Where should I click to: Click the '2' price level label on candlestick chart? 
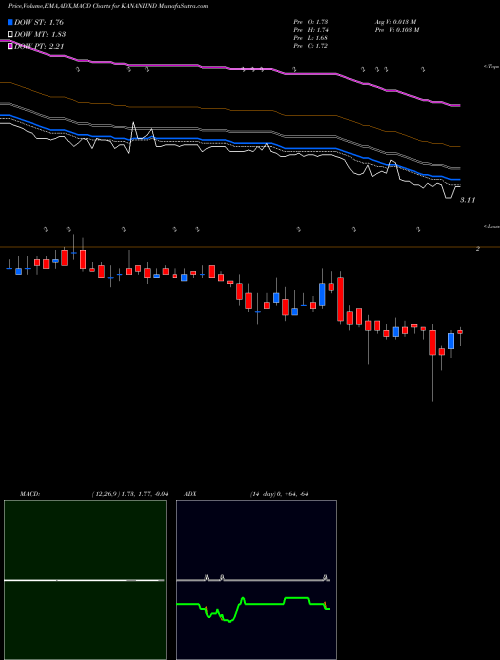click(478, 249)
